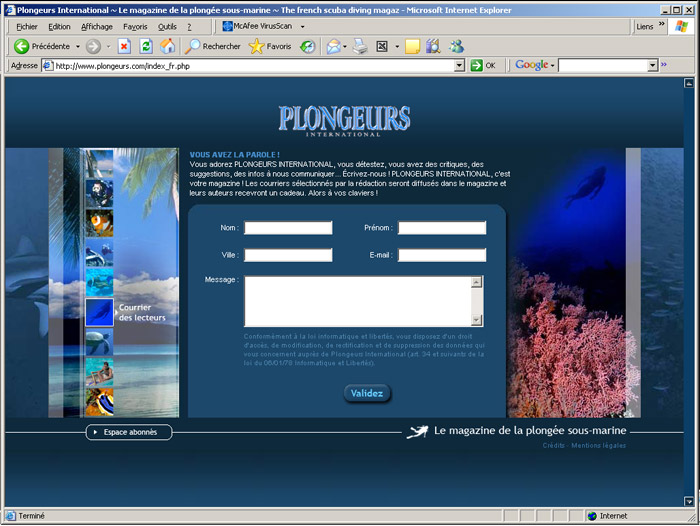Viewport: 700px width, 526px height.
Task: Click the Print icon in toolbar
Action: [x=360, y=46]
